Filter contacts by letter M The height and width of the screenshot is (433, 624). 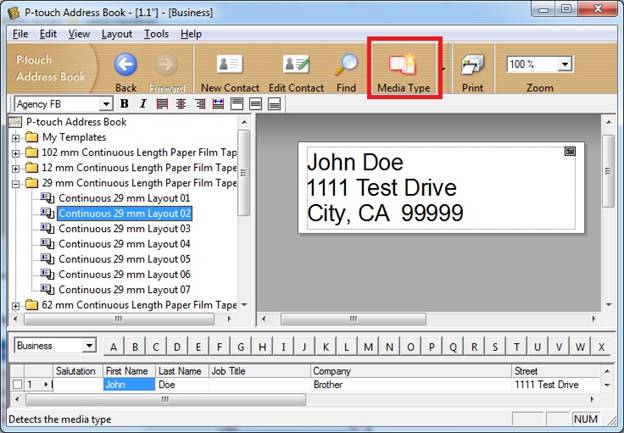(x=369, y=347)
